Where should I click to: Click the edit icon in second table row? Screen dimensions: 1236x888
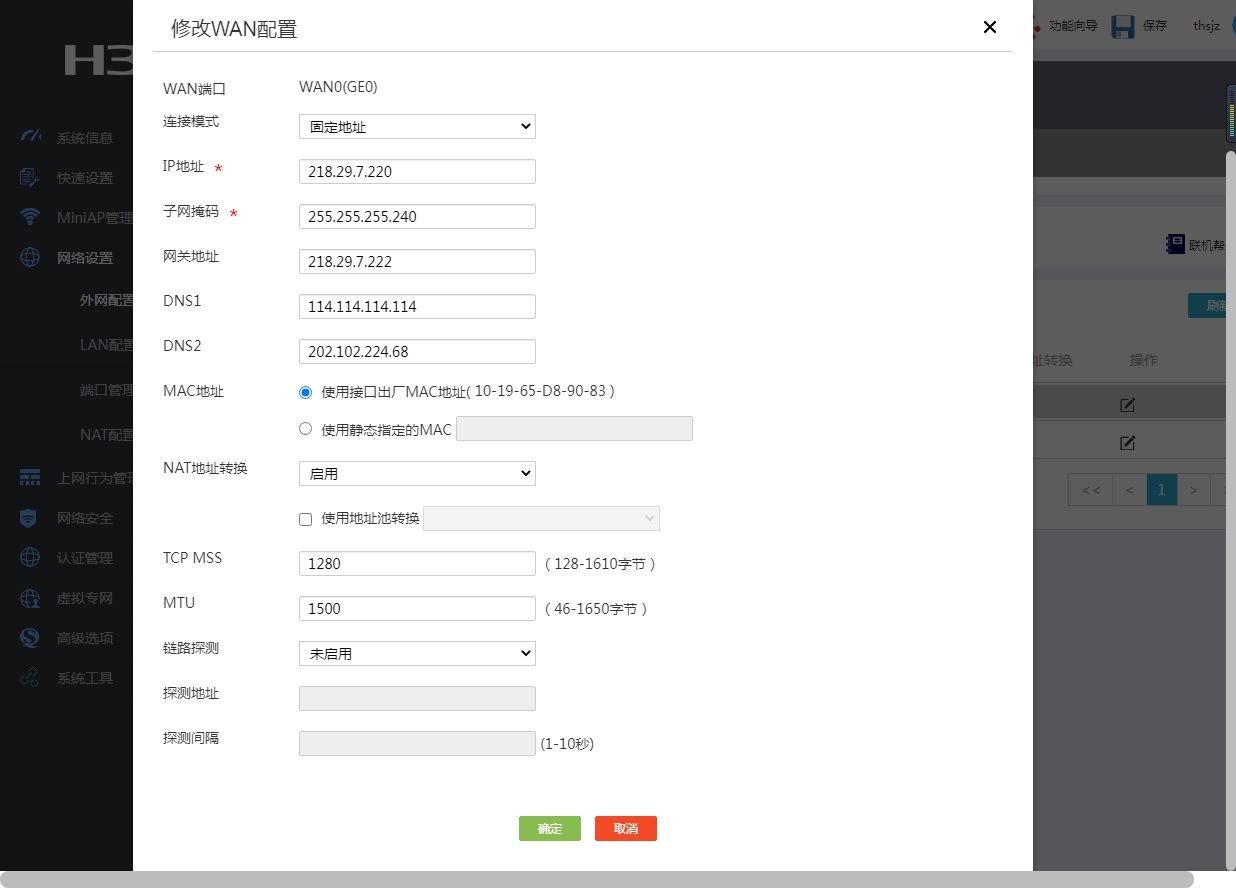pyautogui.click(x=1127, y=443)
